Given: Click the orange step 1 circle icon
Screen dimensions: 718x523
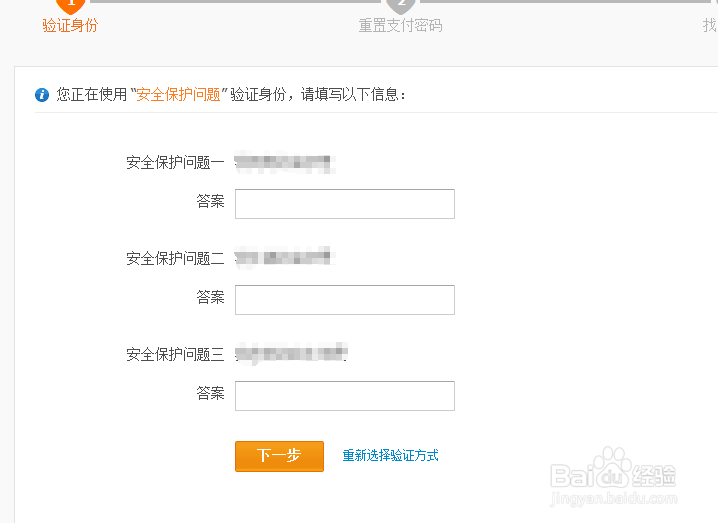Looking at the screenshot, I should pyautogui.click(x=70, y=5).
